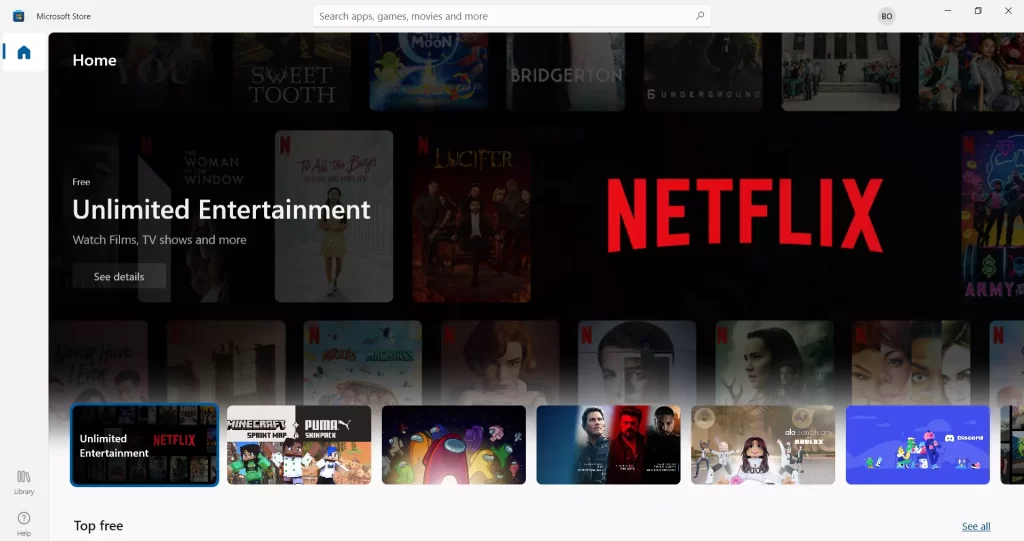1024x541 pixels.
Task: Open See all for Top free
Action: click(x=976, y=526)
